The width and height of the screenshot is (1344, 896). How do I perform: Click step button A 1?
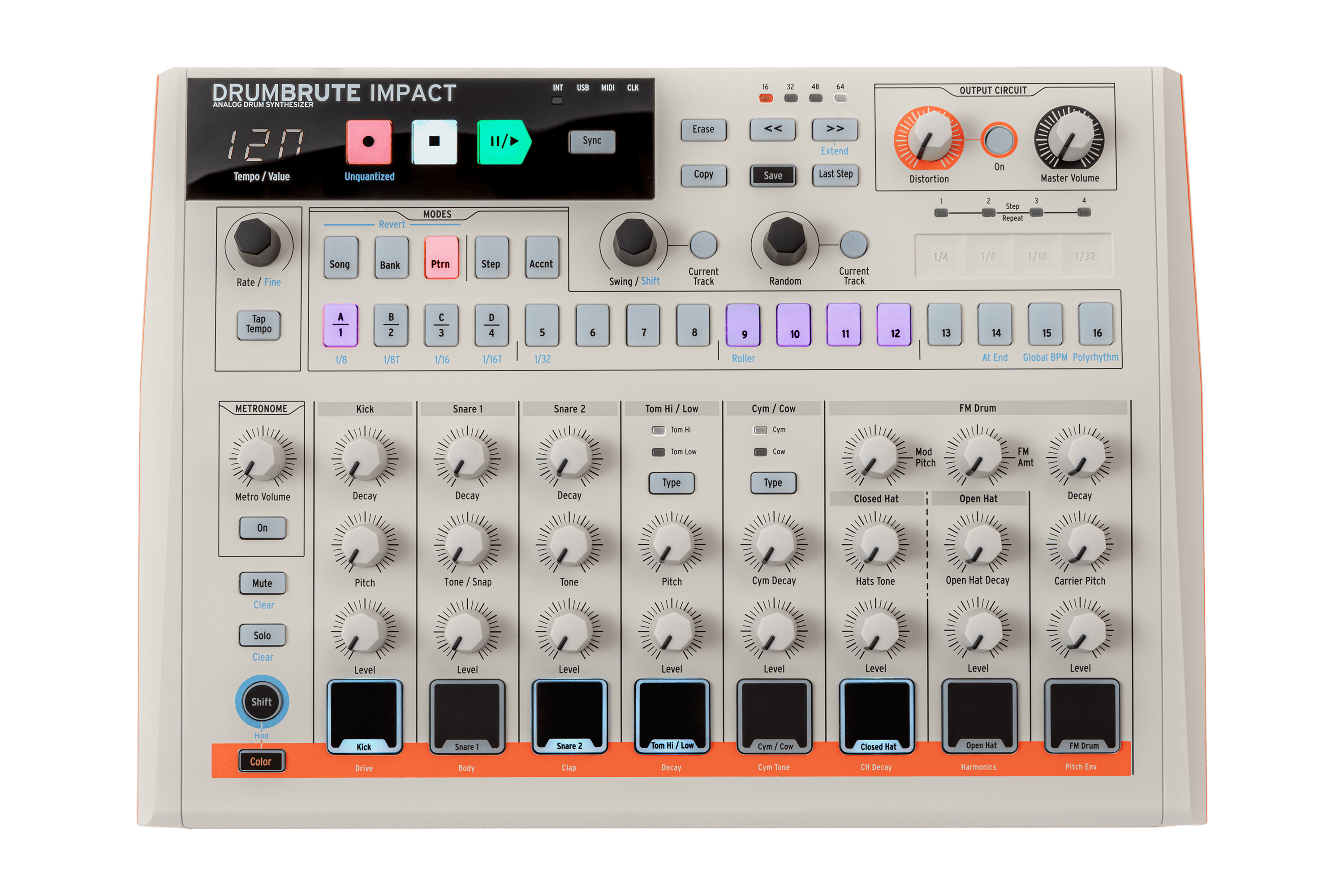pyautogui.click(x=340, y=325)
